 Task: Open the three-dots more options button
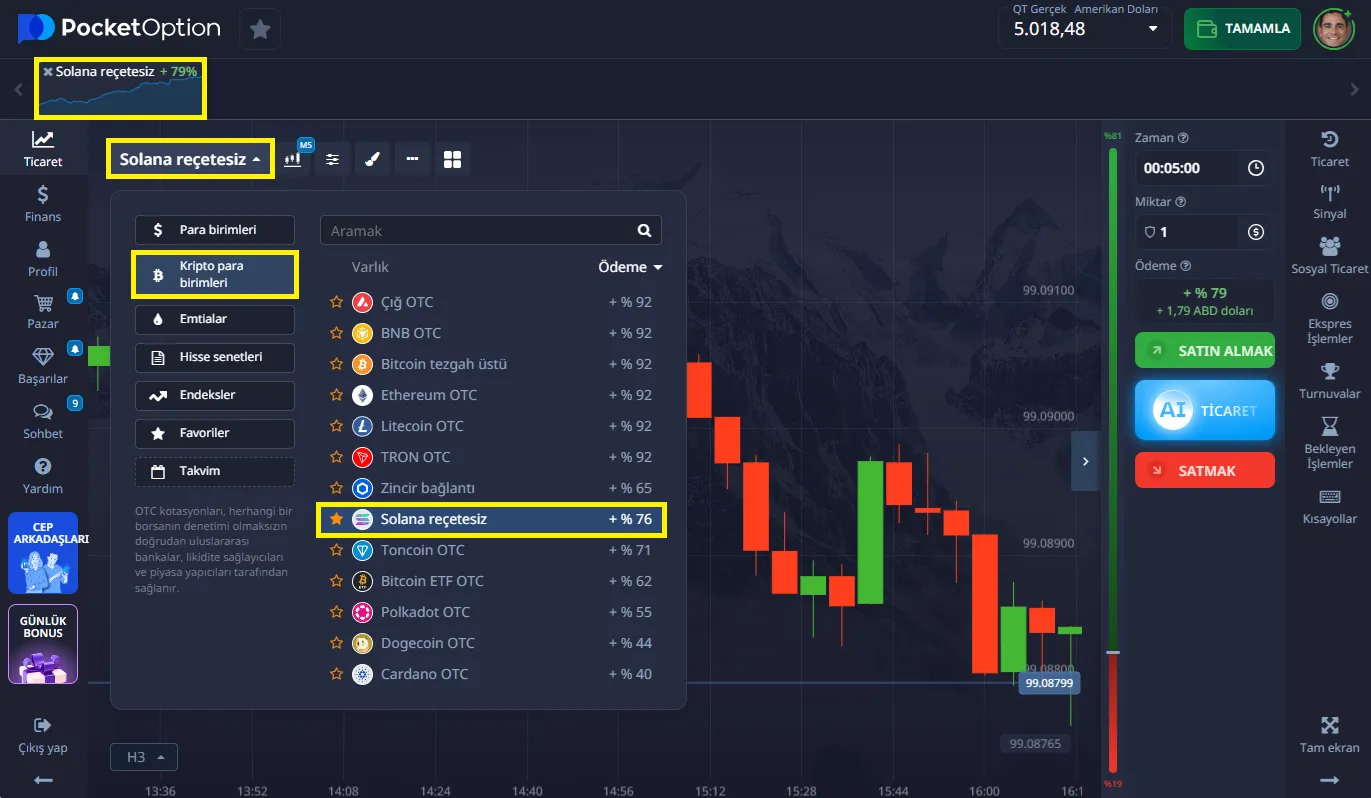tap(412, 159)
